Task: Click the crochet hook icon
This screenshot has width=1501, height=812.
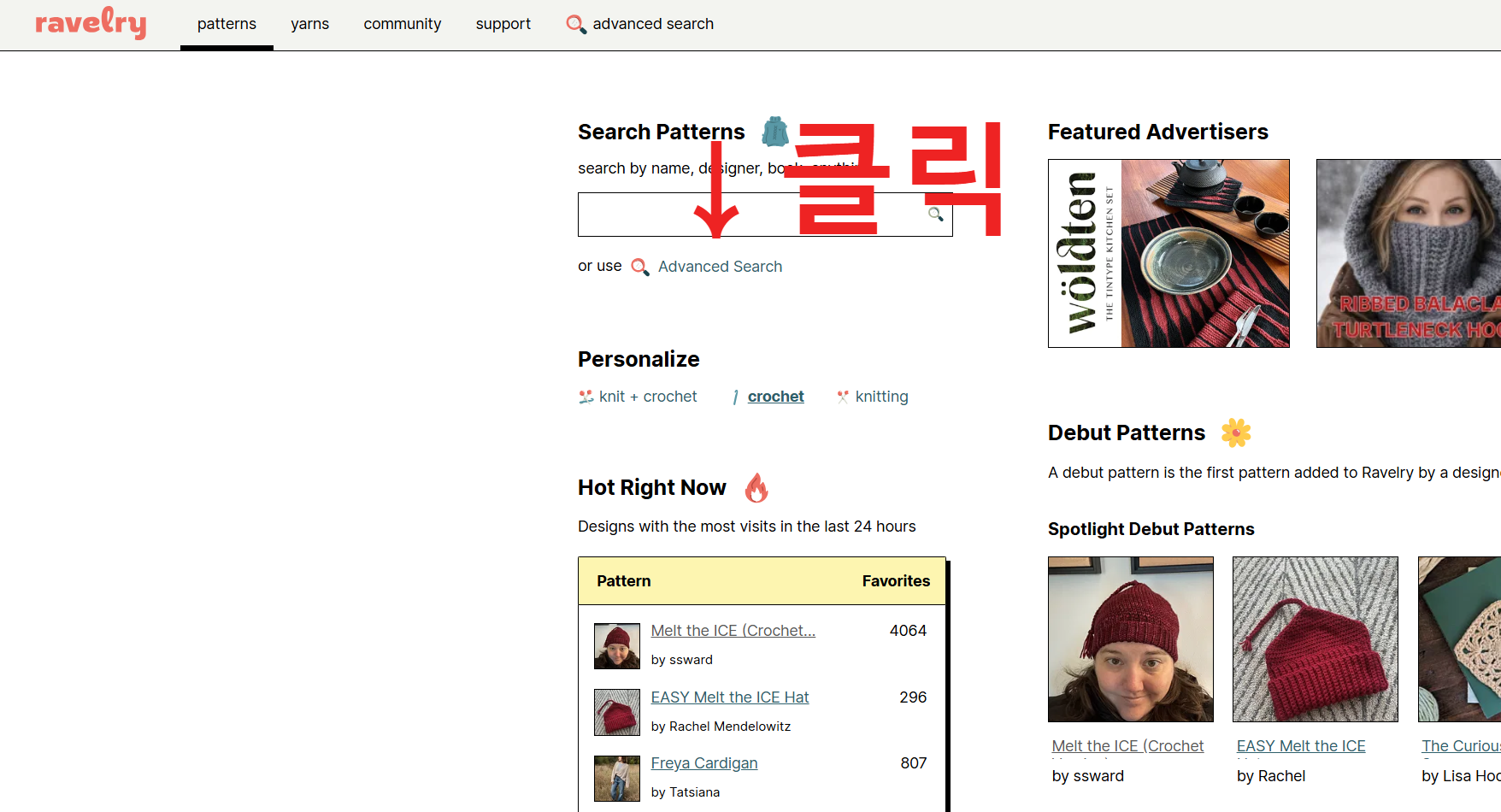Action: point(735,397)
